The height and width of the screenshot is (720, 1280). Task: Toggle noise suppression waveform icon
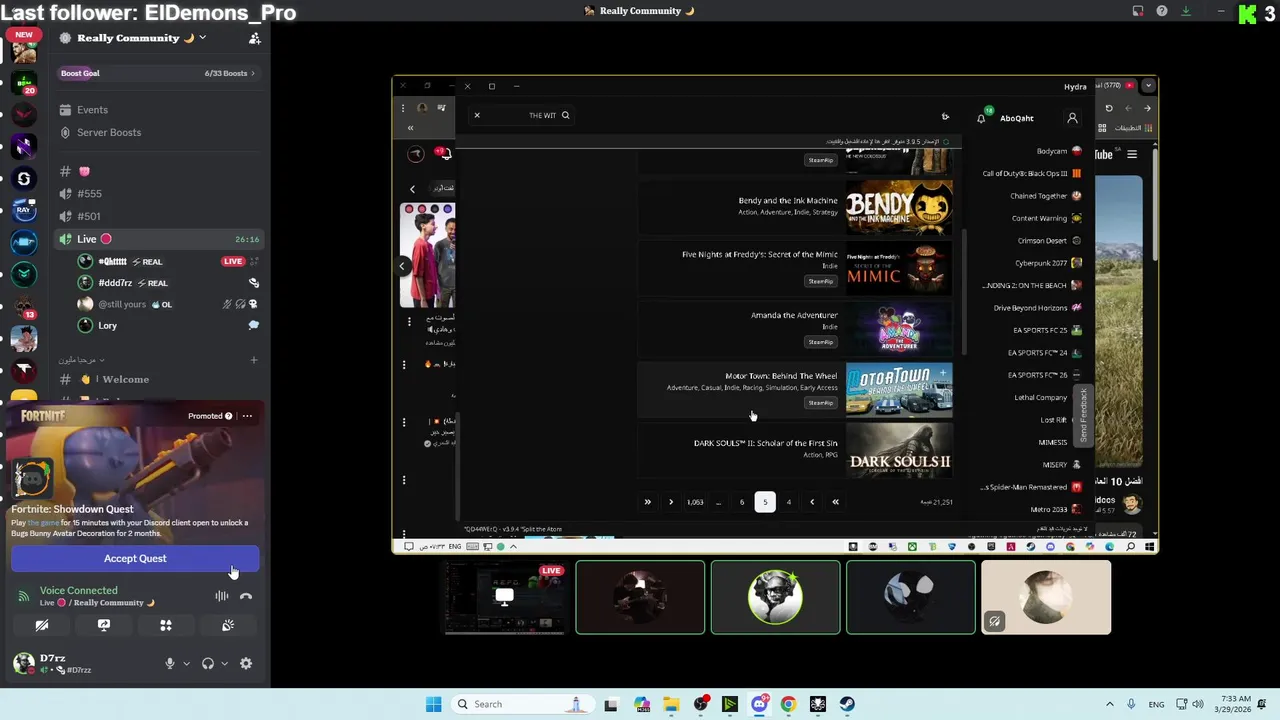[x=222, y=596]
